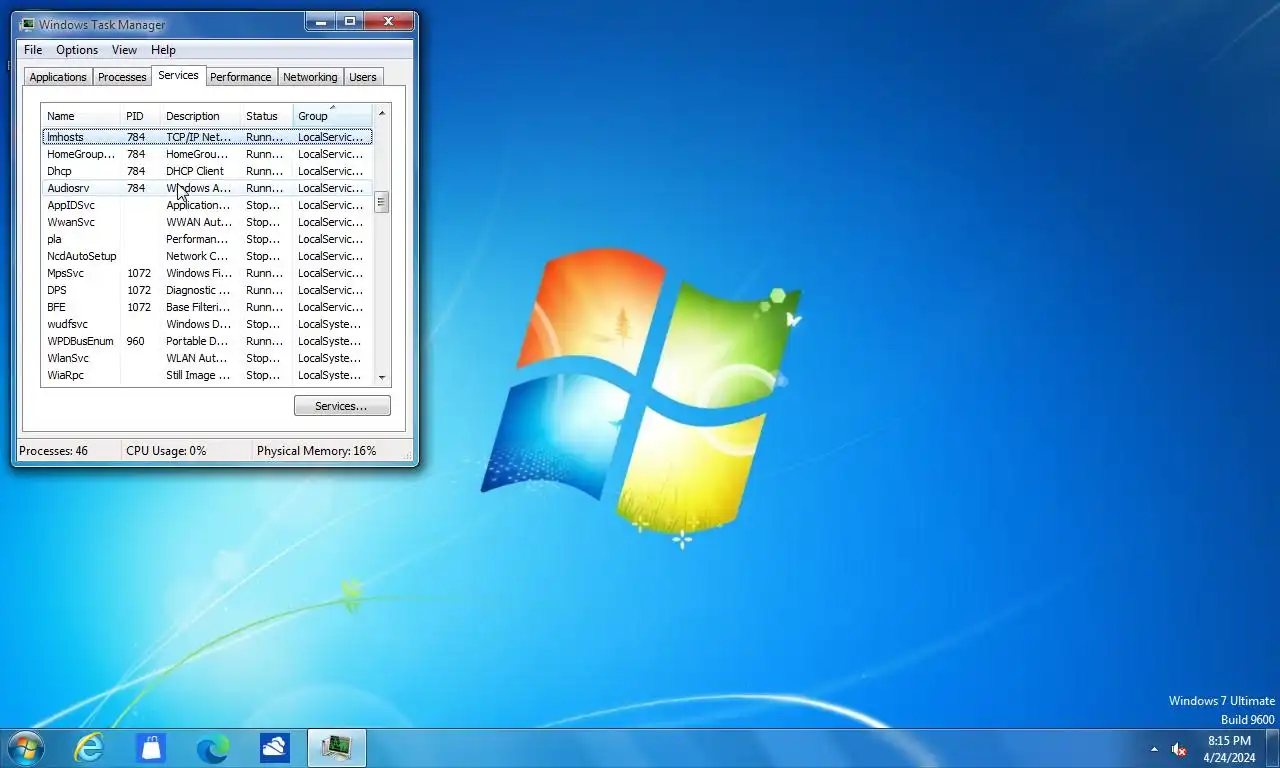Viewport: 1280px width, 768px height.
Task: Select the HomeGroup service row
Action: 207,154
